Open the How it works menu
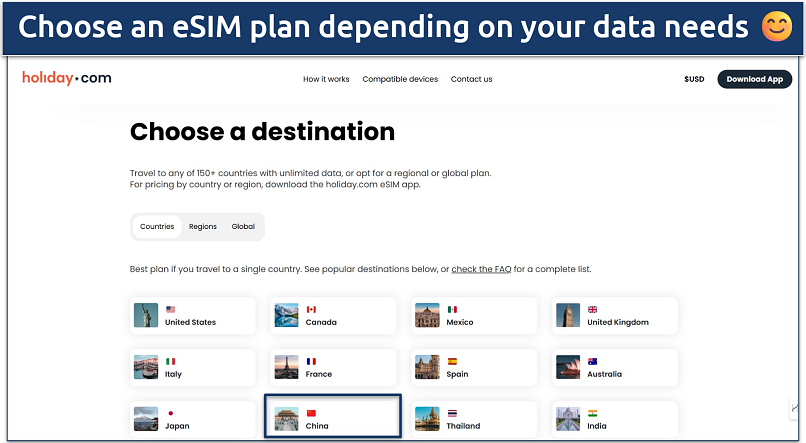Viewport: 806px width, 443px height. [326, 79]
